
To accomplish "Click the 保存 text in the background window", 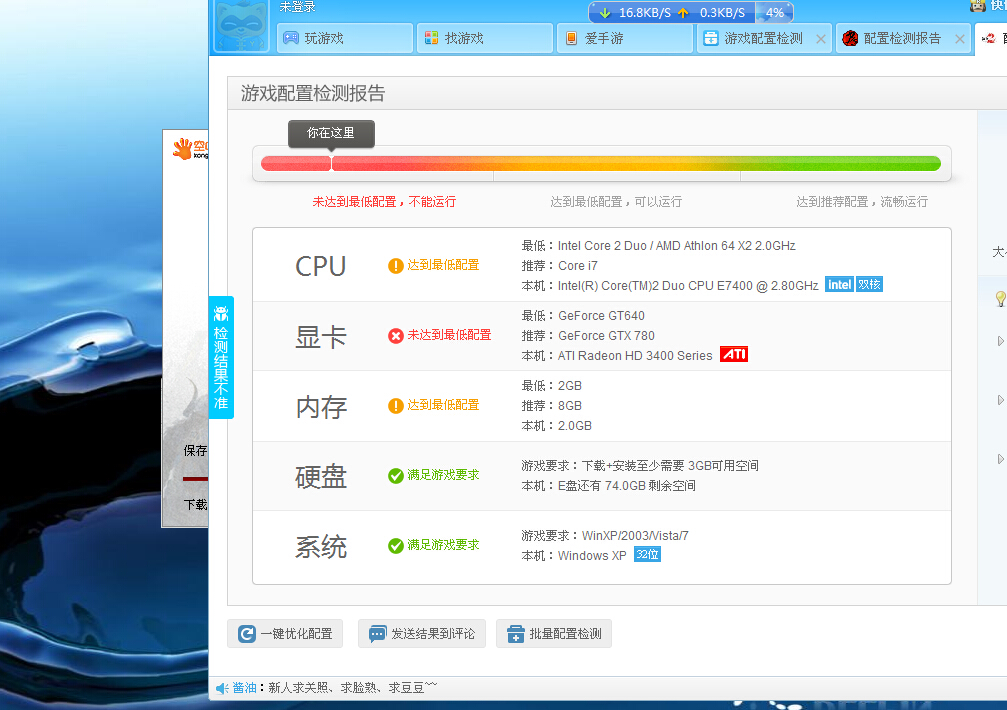I will tap(195, 451).
